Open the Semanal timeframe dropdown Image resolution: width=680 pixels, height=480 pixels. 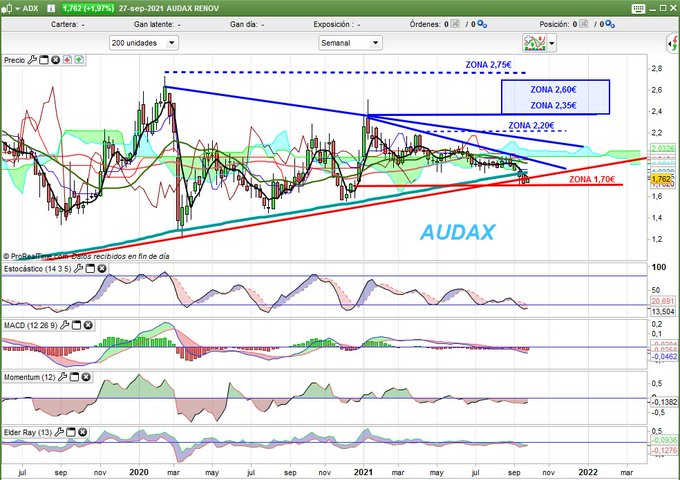click(350, 43)
